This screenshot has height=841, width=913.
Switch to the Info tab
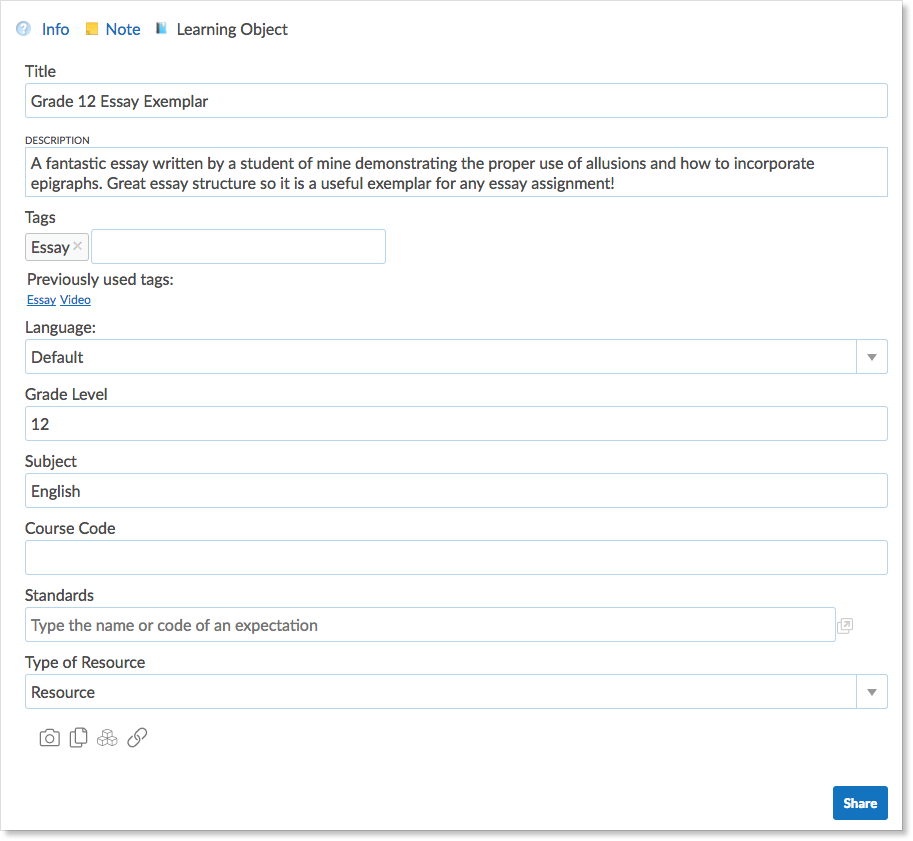pos(55,29)
